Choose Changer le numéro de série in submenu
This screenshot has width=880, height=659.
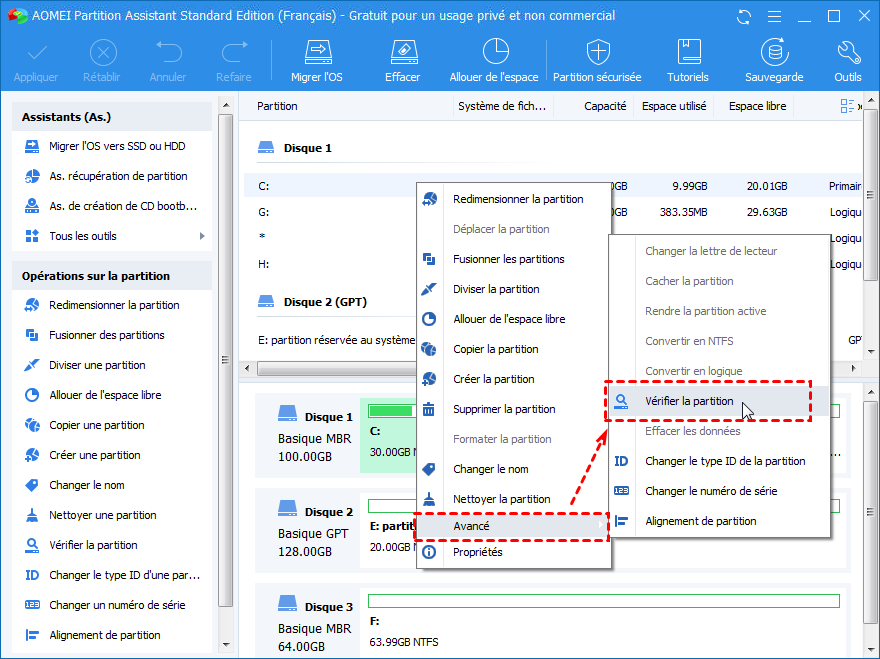pyautogui.click(x=719, y=491)
